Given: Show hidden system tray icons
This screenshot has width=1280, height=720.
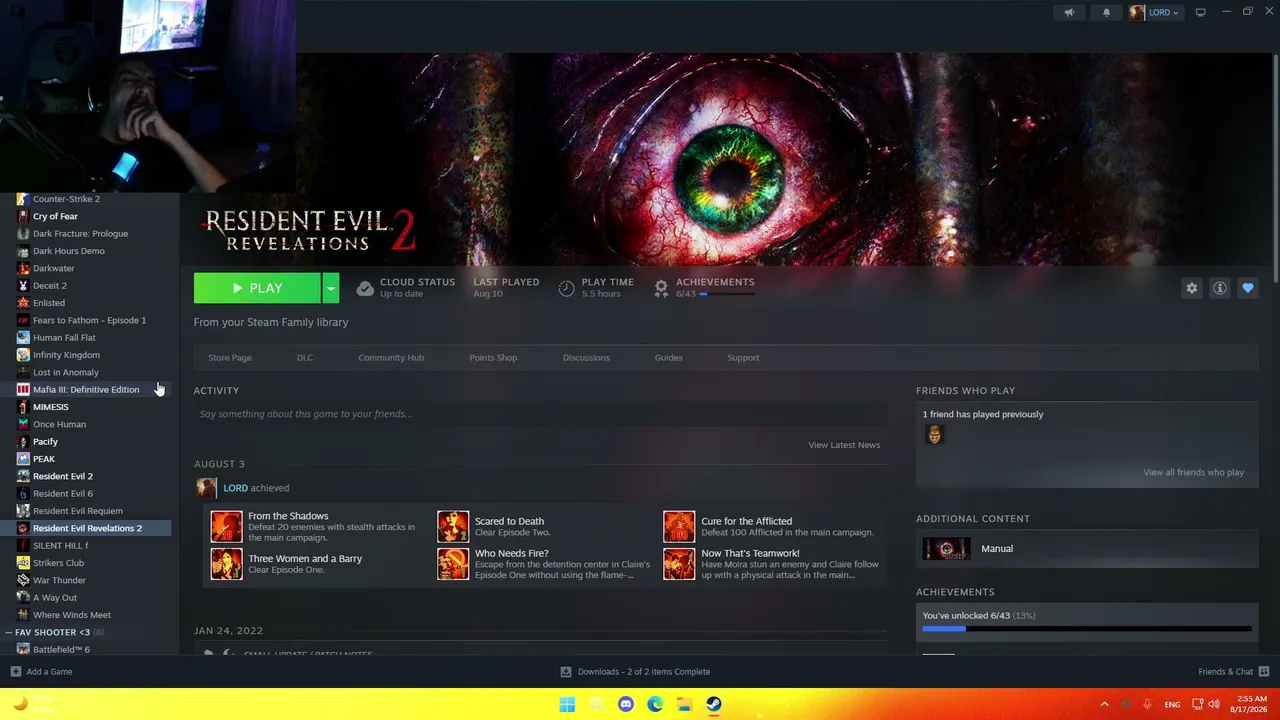Looking at the screenshot, I should tap(1104, 704).
